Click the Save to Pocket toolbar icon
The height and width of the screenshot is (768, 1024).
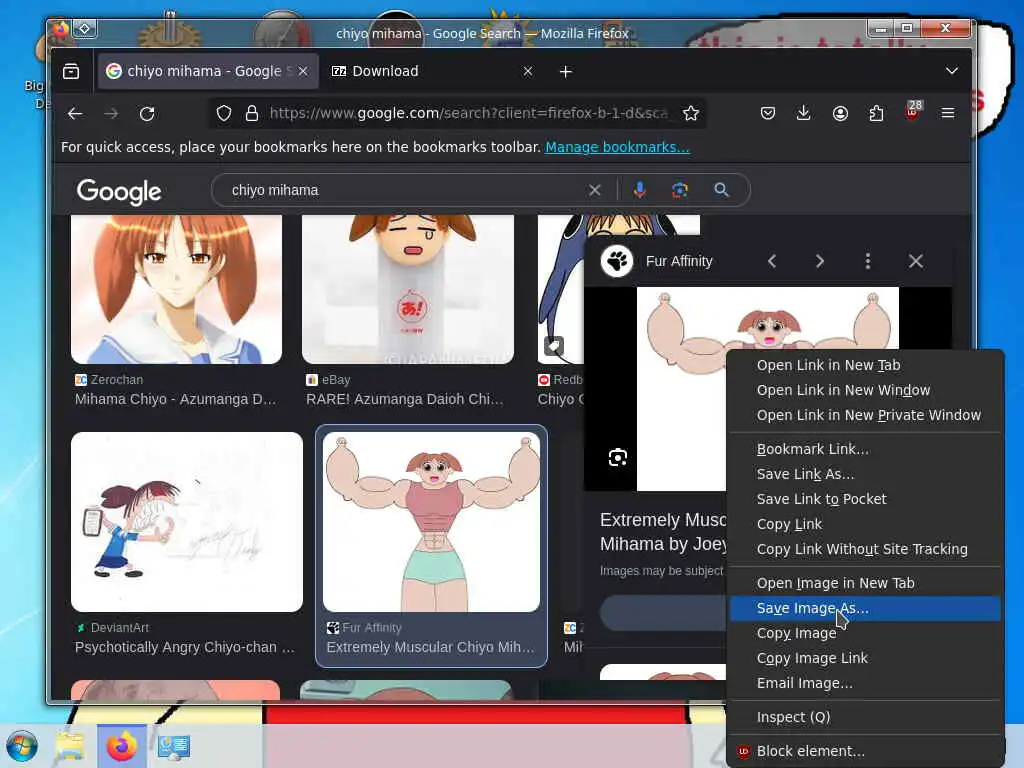click(x=768, y=114)
